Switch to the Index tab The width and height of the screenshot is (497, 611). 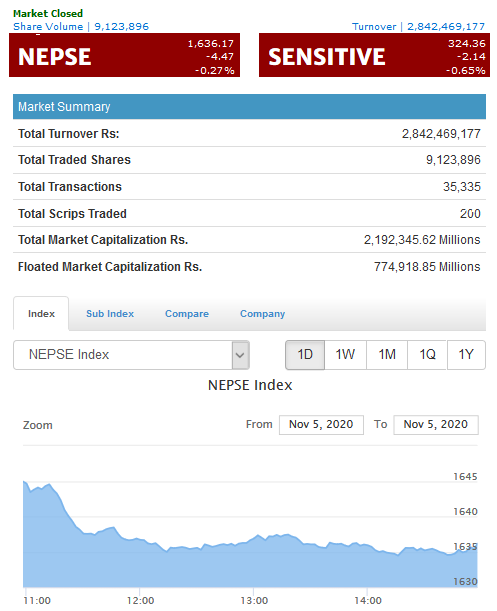(41, 314)
